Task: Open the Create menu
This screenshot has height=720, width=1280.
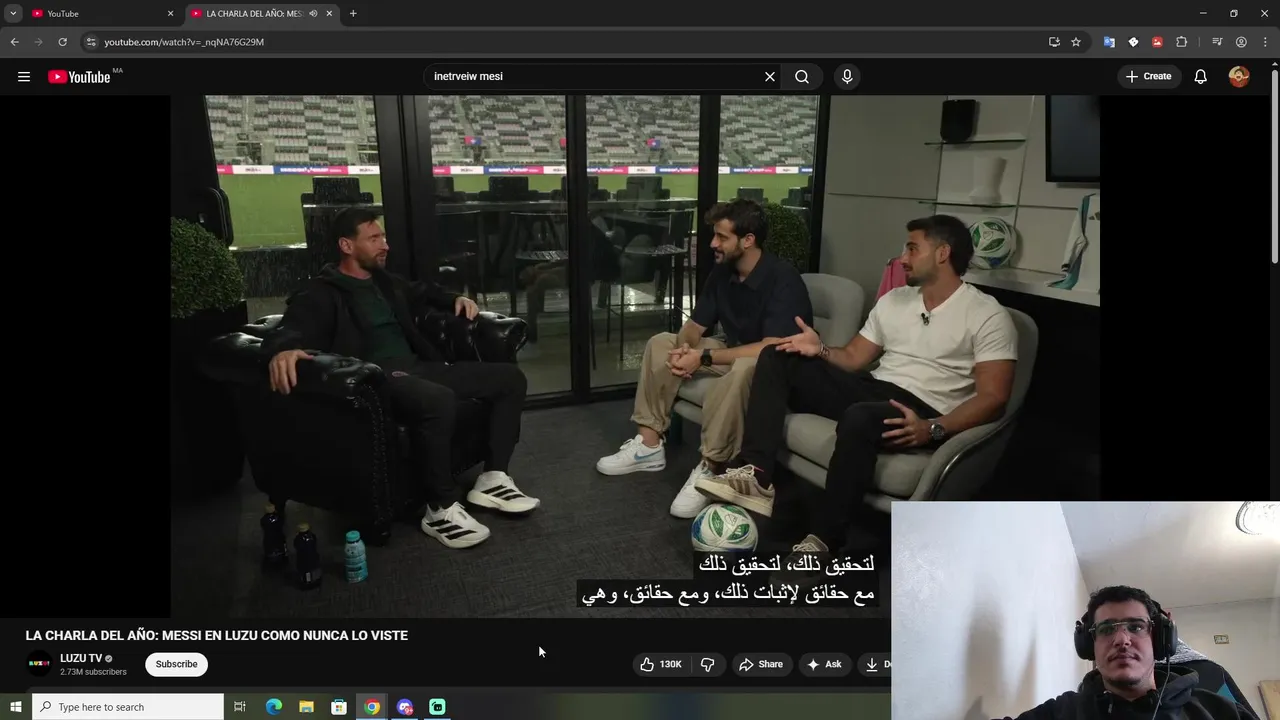Action: tap(1148, 77)
